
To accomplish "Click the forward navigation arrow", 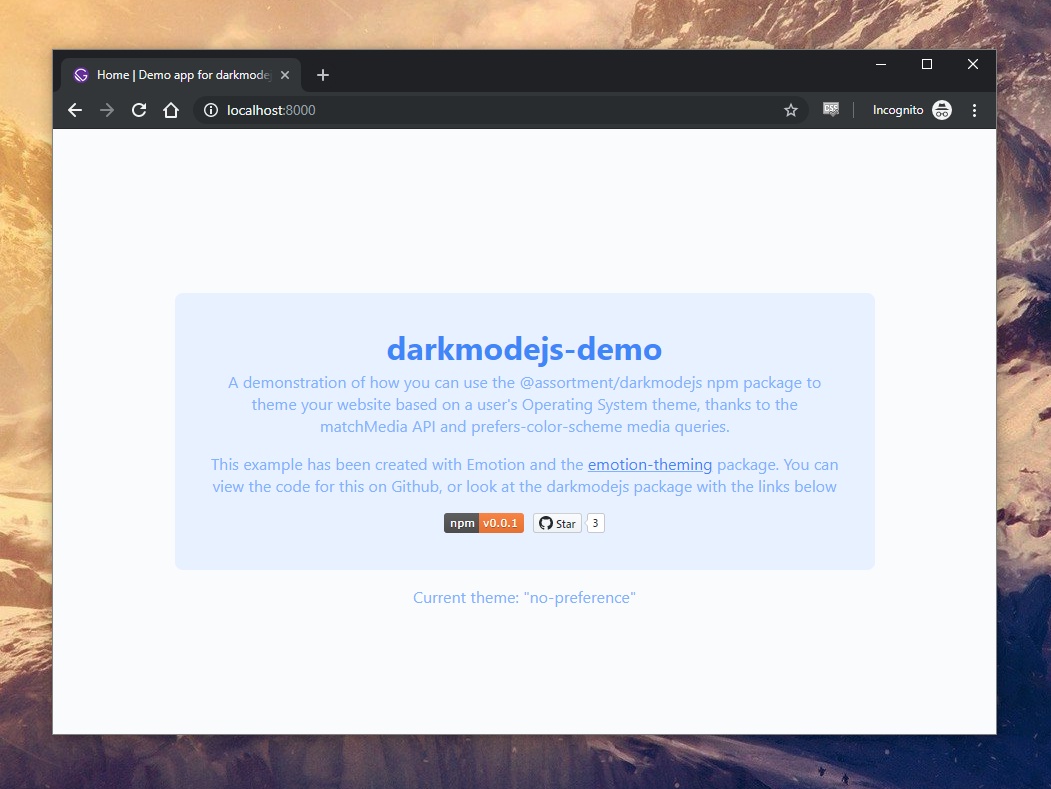I will 107,111.
